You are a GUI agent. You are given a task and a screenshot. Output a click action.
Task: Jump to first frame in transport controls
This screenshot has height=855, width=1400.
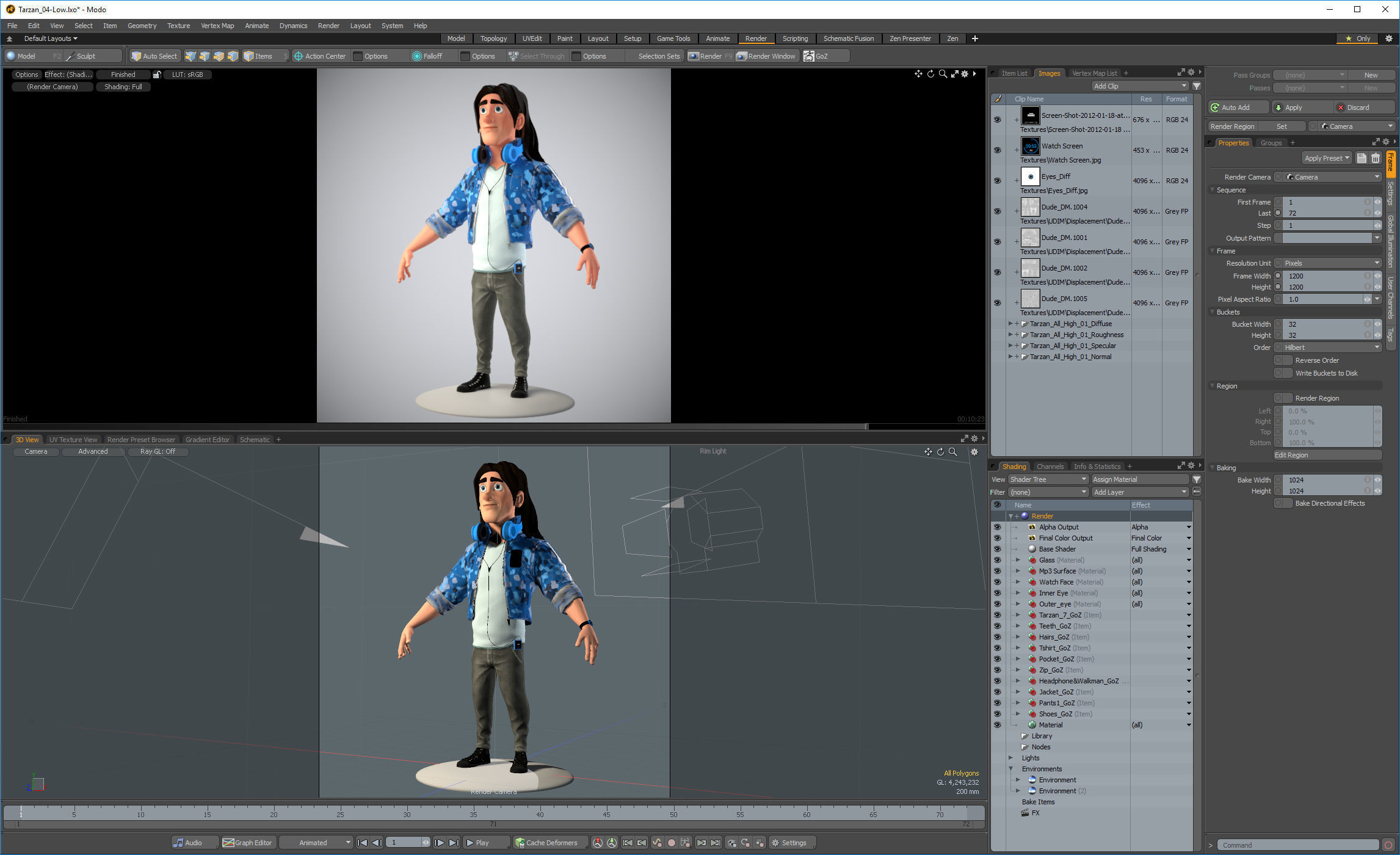coord(362,843)
